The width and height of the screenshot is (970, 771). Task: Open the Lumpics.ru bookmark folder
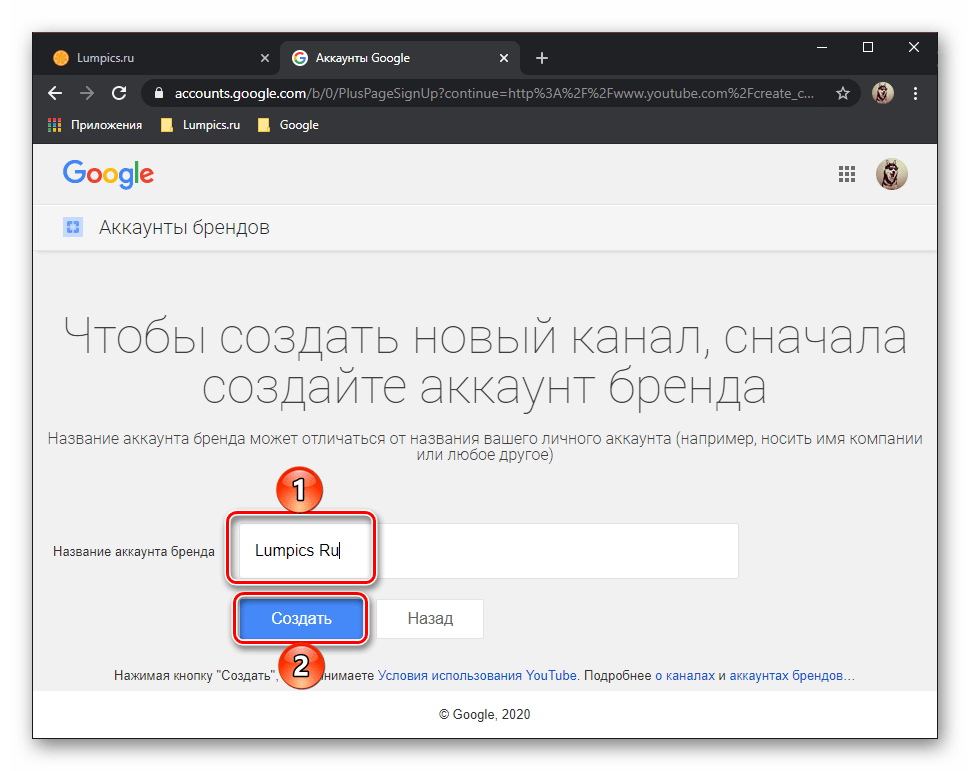pos(200,125)
